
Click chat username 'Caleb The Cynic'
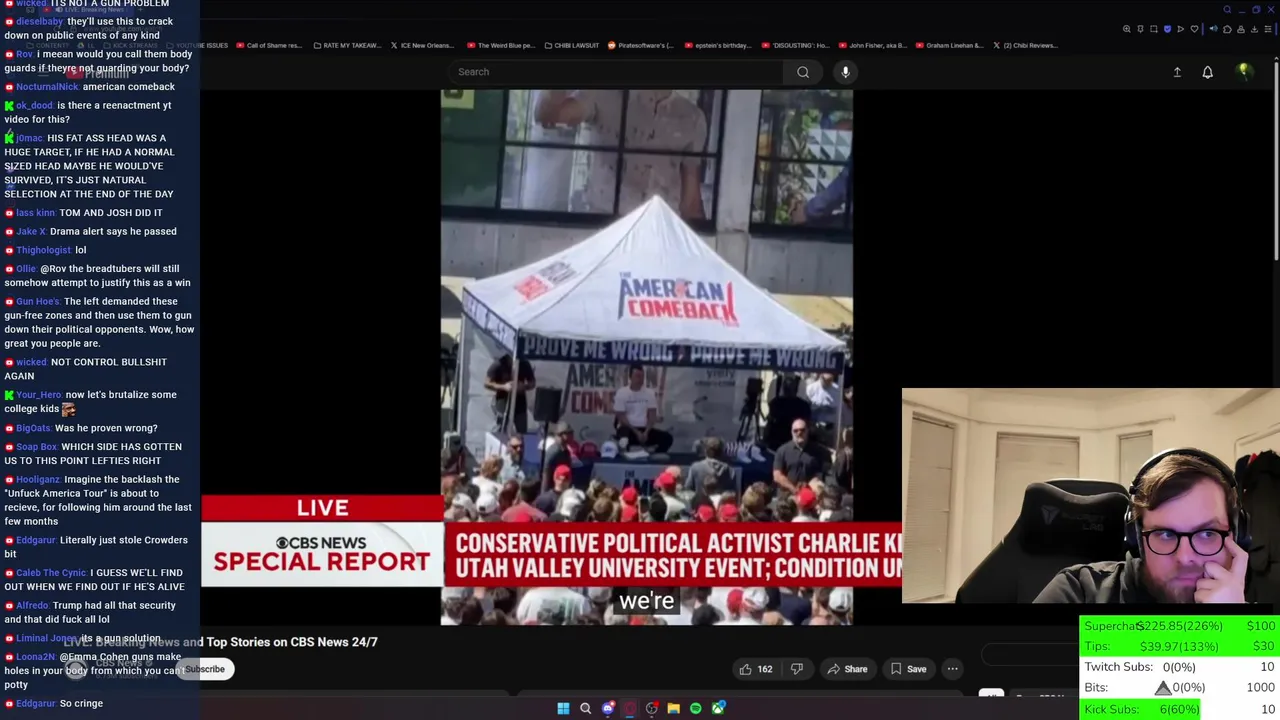click(51, 573)
